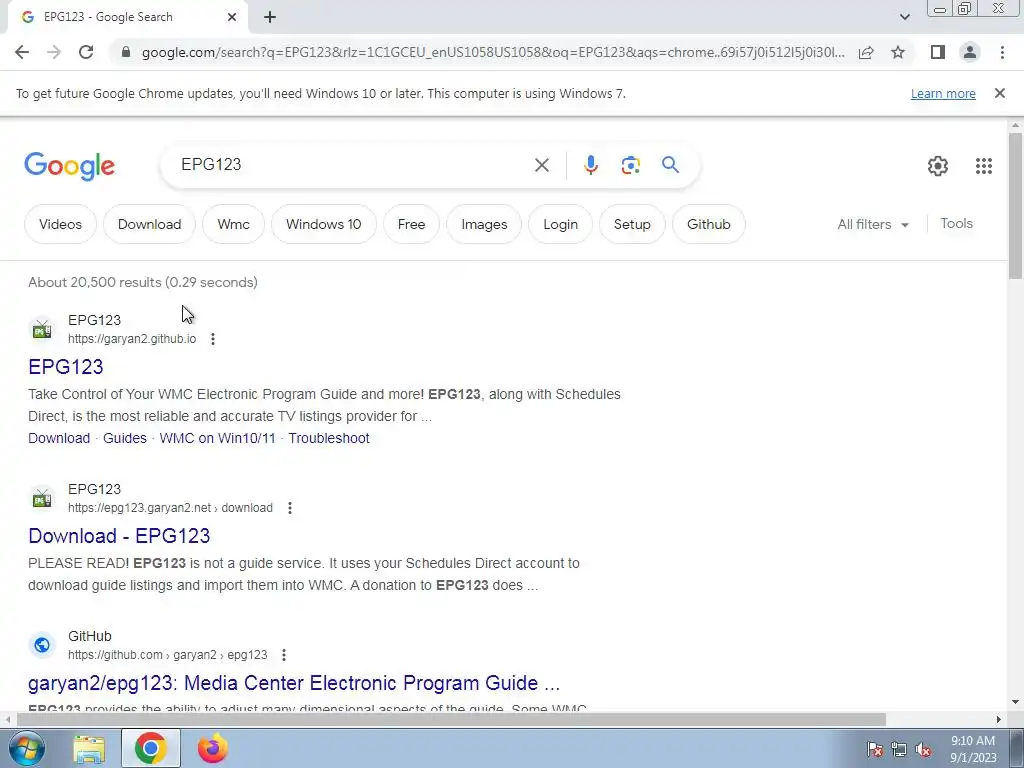Screen dimensions: 1024x768
Task: Open the Action Center flag icon
Action: click(875, 750)
